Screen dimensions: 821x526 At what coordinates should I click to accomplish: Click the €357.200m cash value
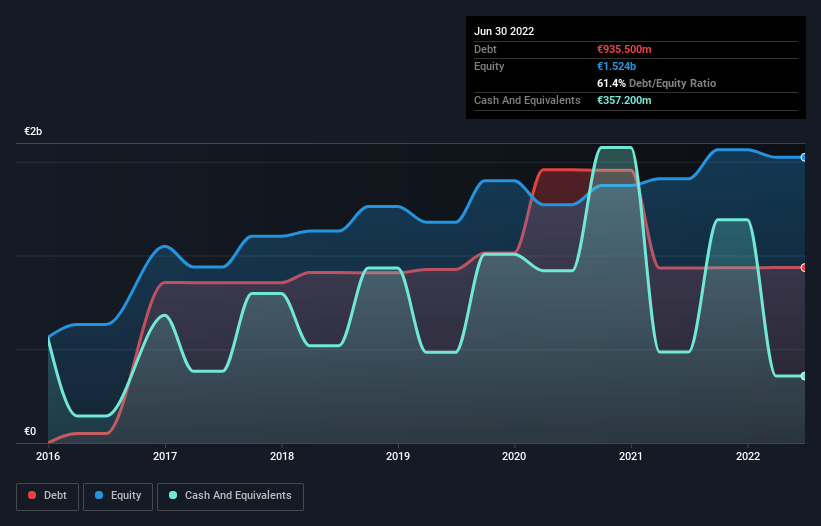click(624, 100)
